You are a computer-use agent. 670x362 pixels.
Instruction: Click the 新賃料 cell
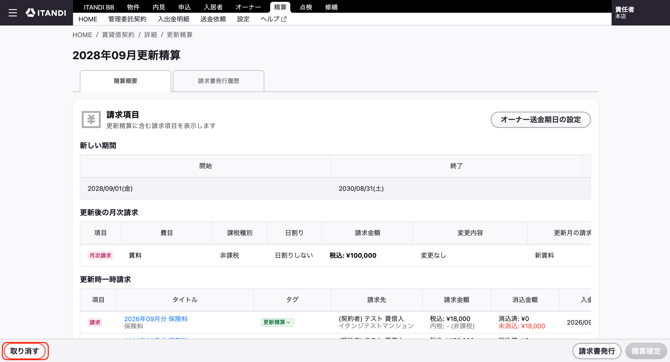[544, 255]
